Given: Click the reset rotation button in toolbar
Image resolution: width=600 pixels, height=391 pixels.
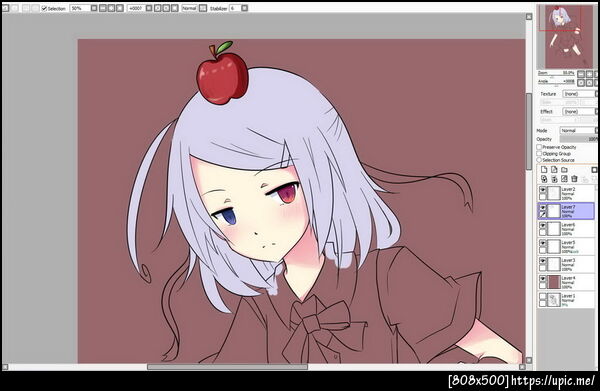Looking at the screenshot, I should [x=175, y=8].
